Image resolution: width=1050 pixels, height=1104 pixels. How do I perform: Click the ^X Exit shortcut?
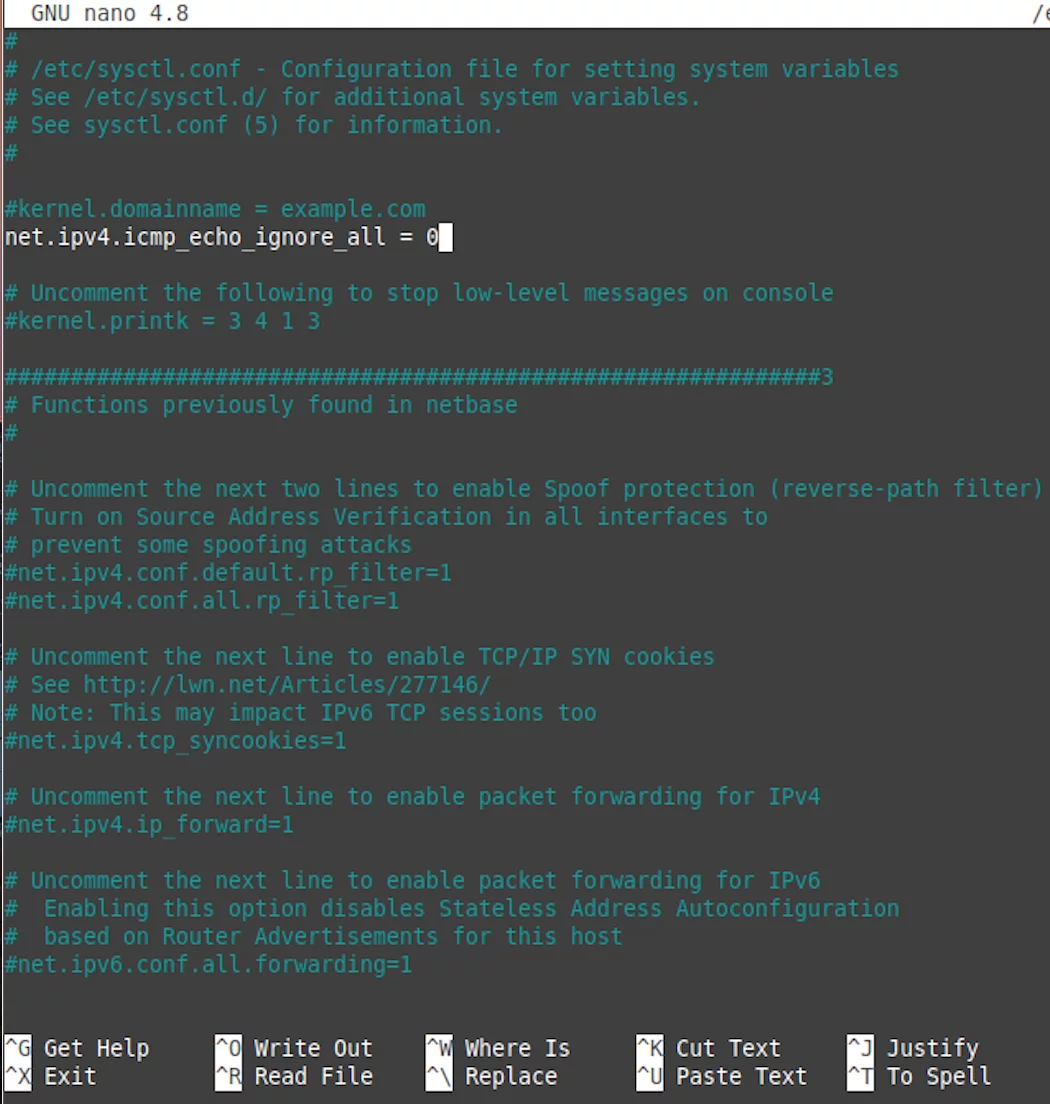(x=51, y=1076)
